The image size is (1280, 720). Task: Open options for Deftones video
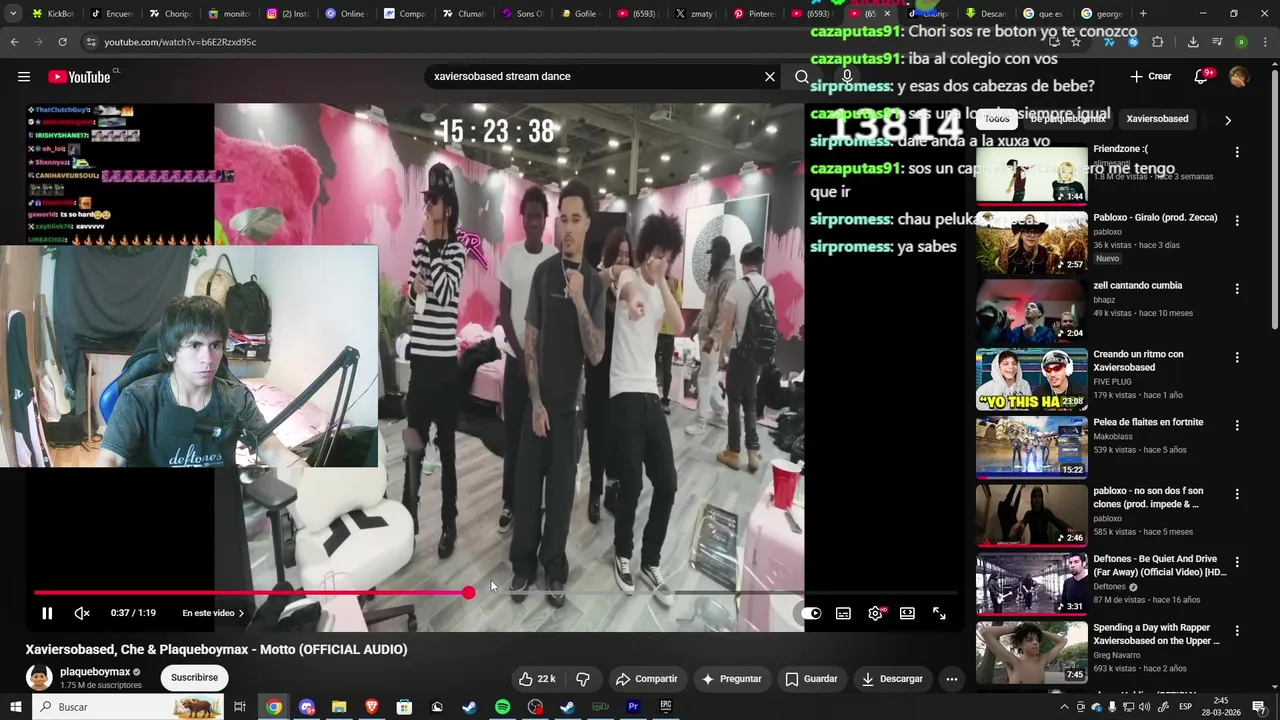1237,562
